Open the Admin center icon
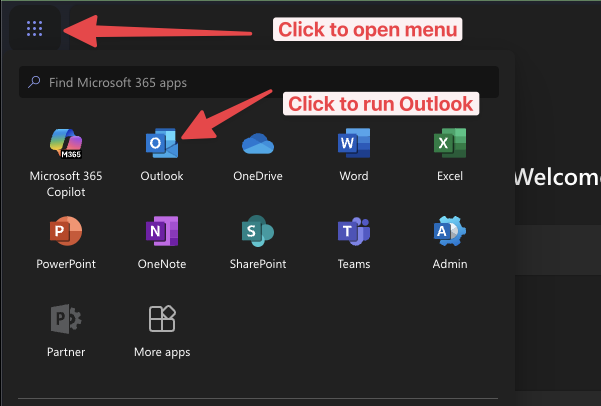 coord(449,233)
